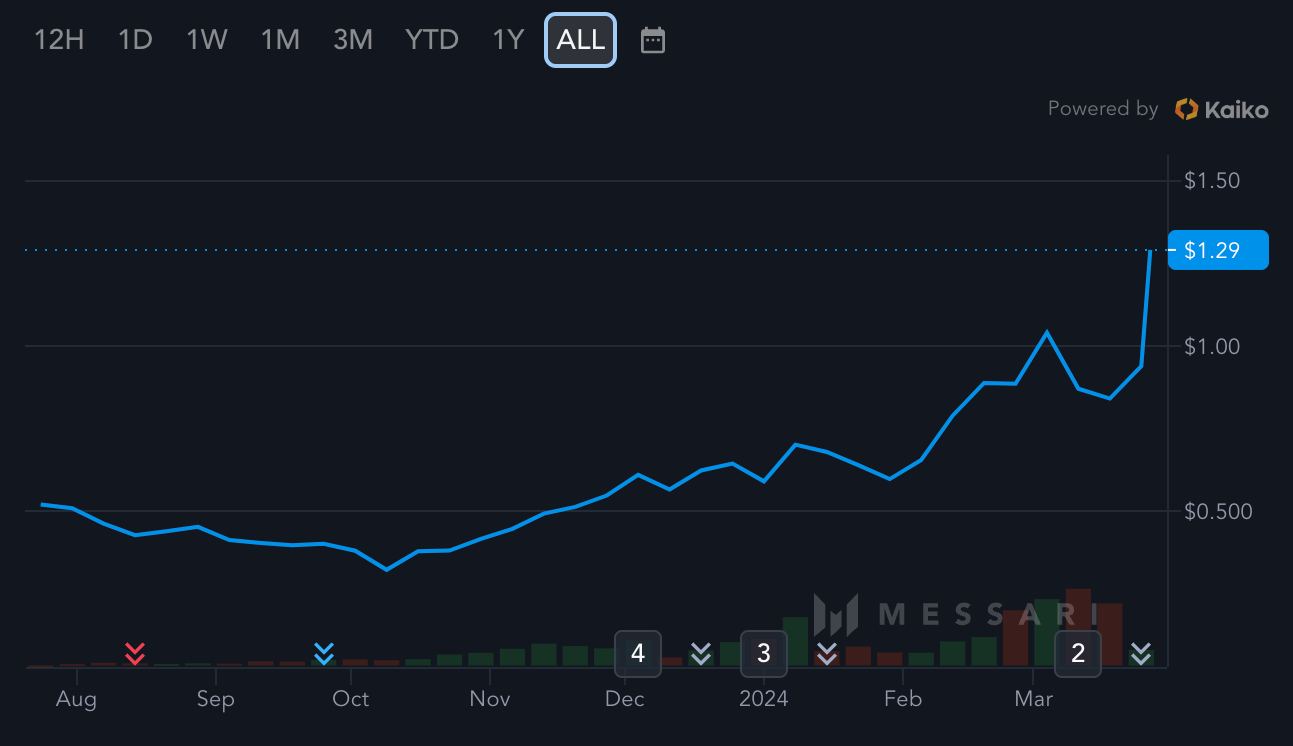The width and height of the screenshot is (1293, 746).
Task: Click the Sep axis label
Action: (215, 698)
